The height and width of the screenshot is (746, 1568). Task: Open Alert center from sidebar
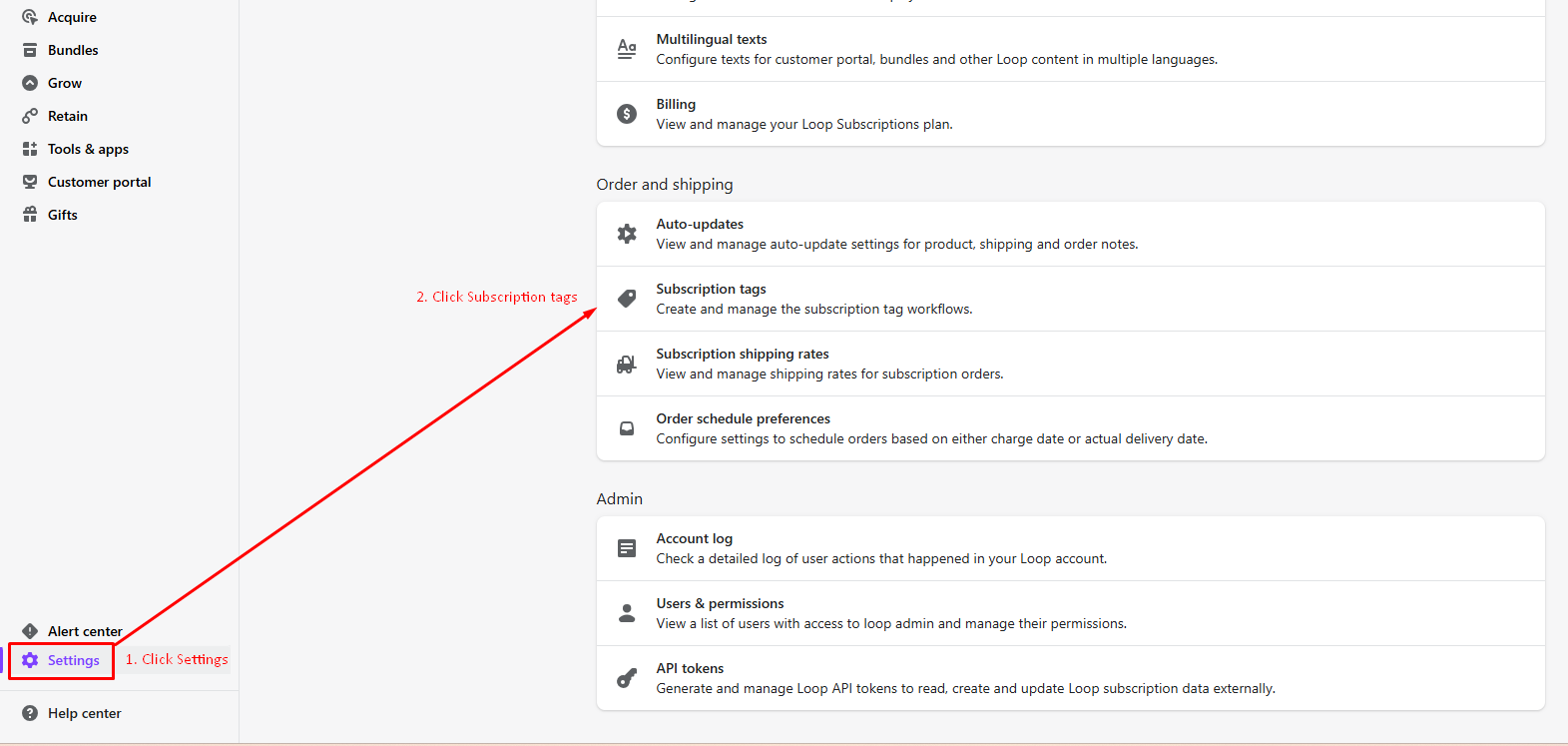[x=85, y=631]
